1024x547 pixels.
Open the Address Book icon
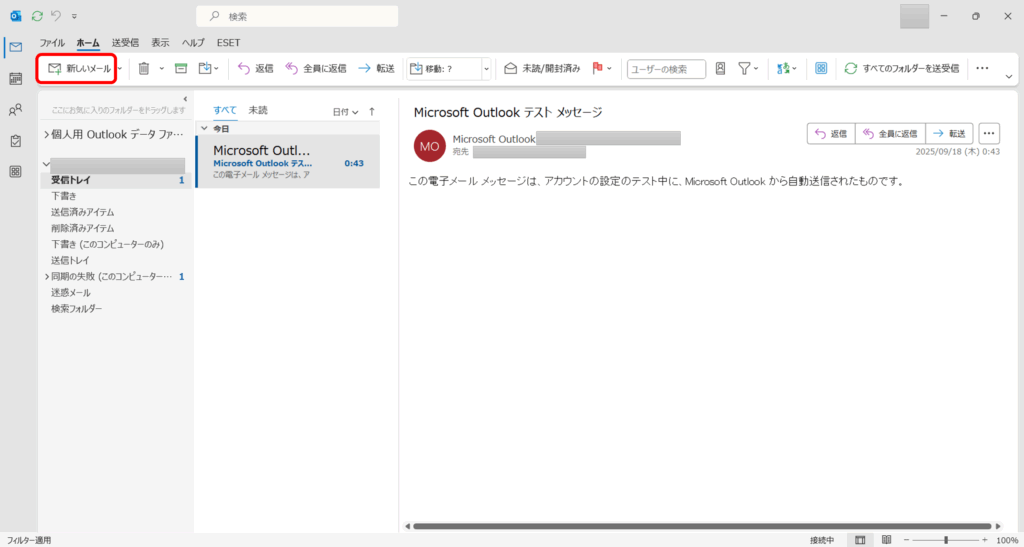(720, 68)
